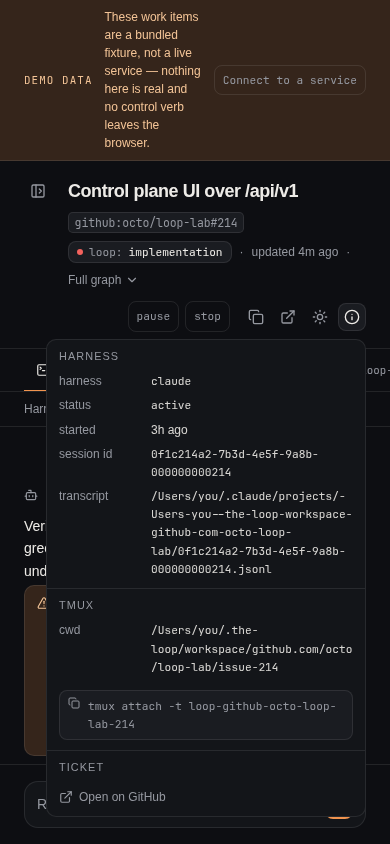Click the started value 3h ago
Viewport: 390px width, 844px height.
[169, 430]
